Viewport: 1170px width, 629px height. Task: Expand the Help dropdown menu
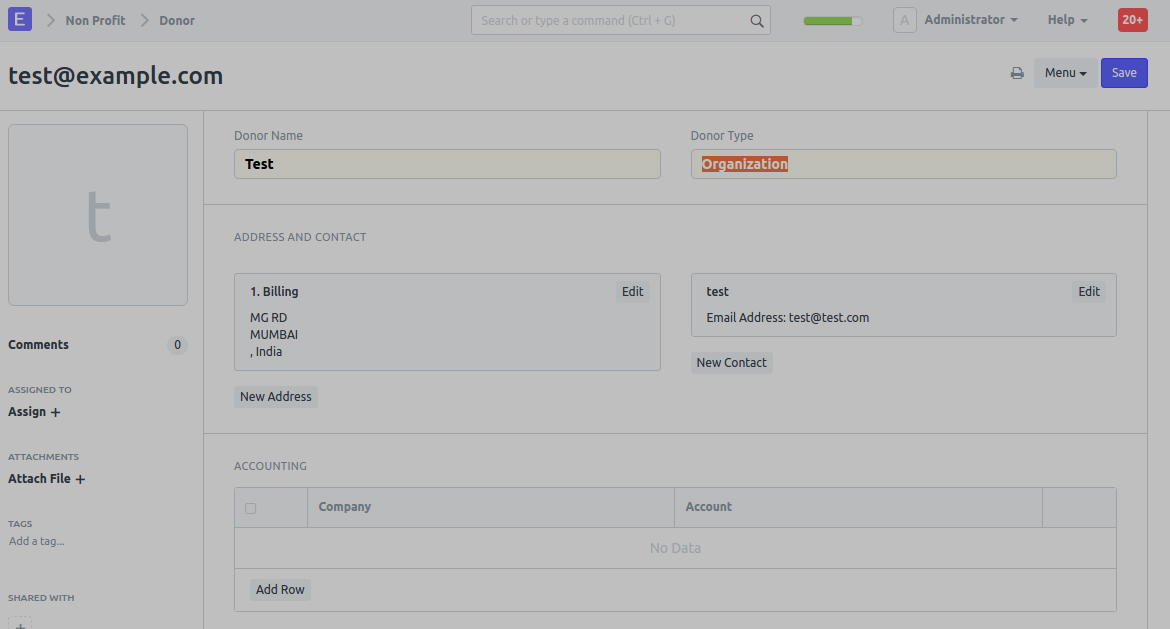pyautogui.click(x=1067, y=20)
